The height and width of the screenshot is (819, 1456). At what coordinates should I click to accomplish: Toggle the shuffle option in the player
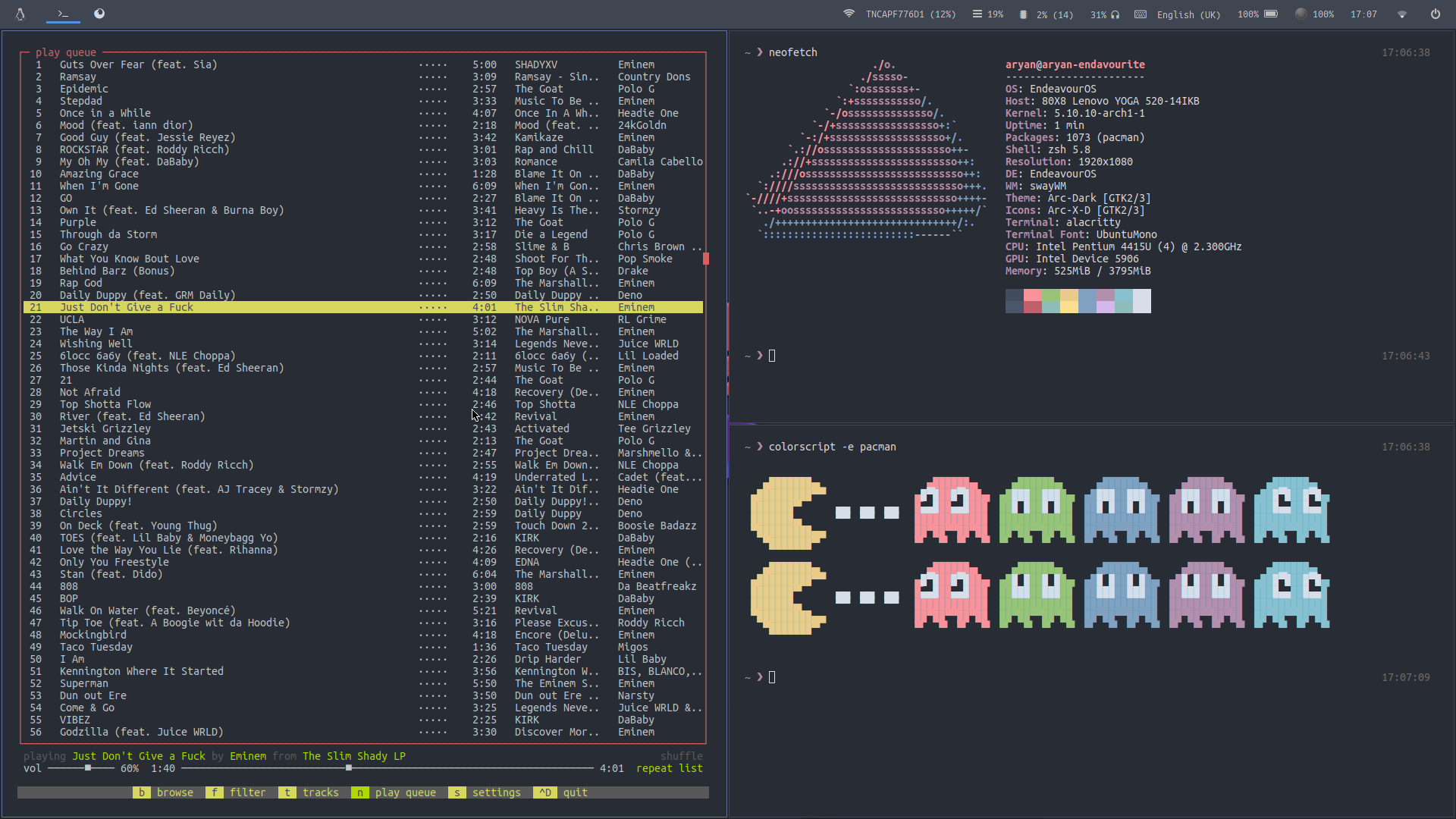pos(681,756)
